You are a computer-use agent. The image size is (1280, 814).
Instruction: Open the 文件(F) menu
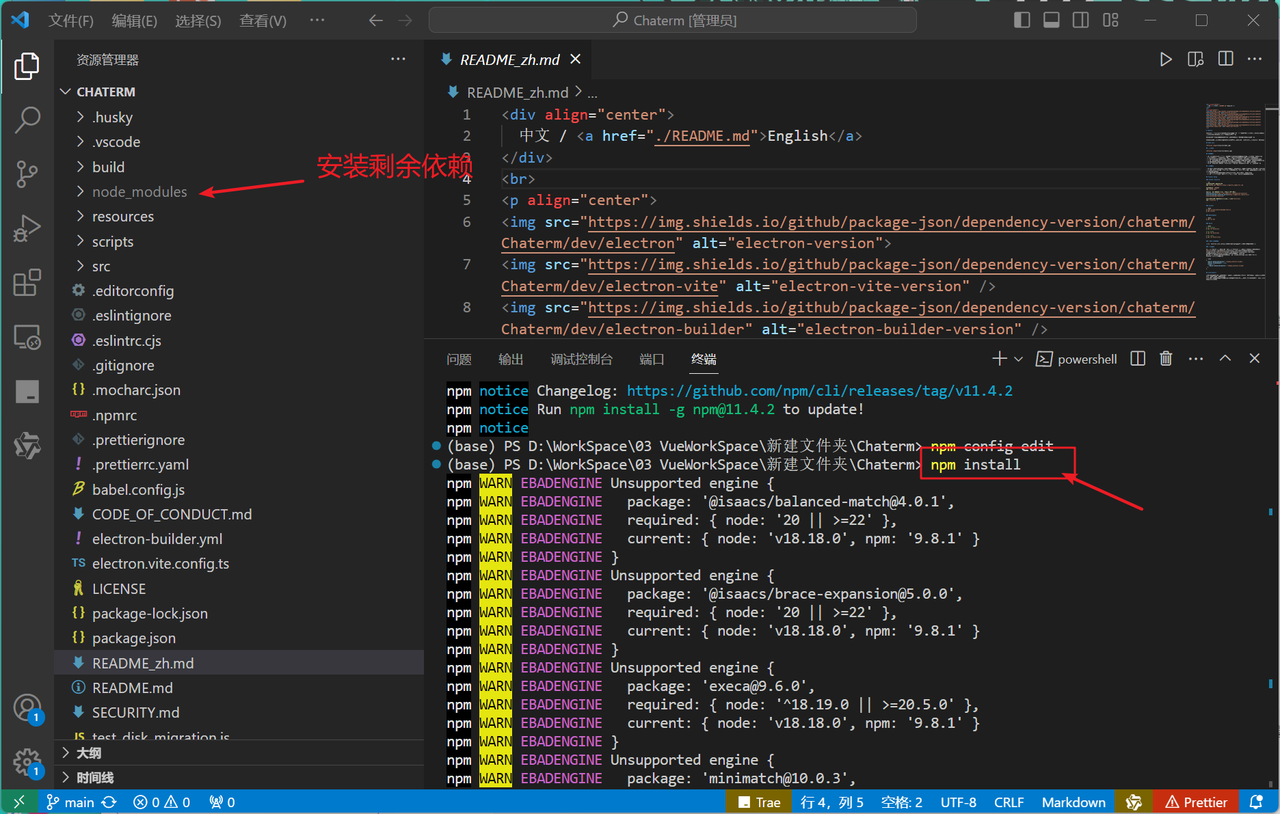pos(71,21)
